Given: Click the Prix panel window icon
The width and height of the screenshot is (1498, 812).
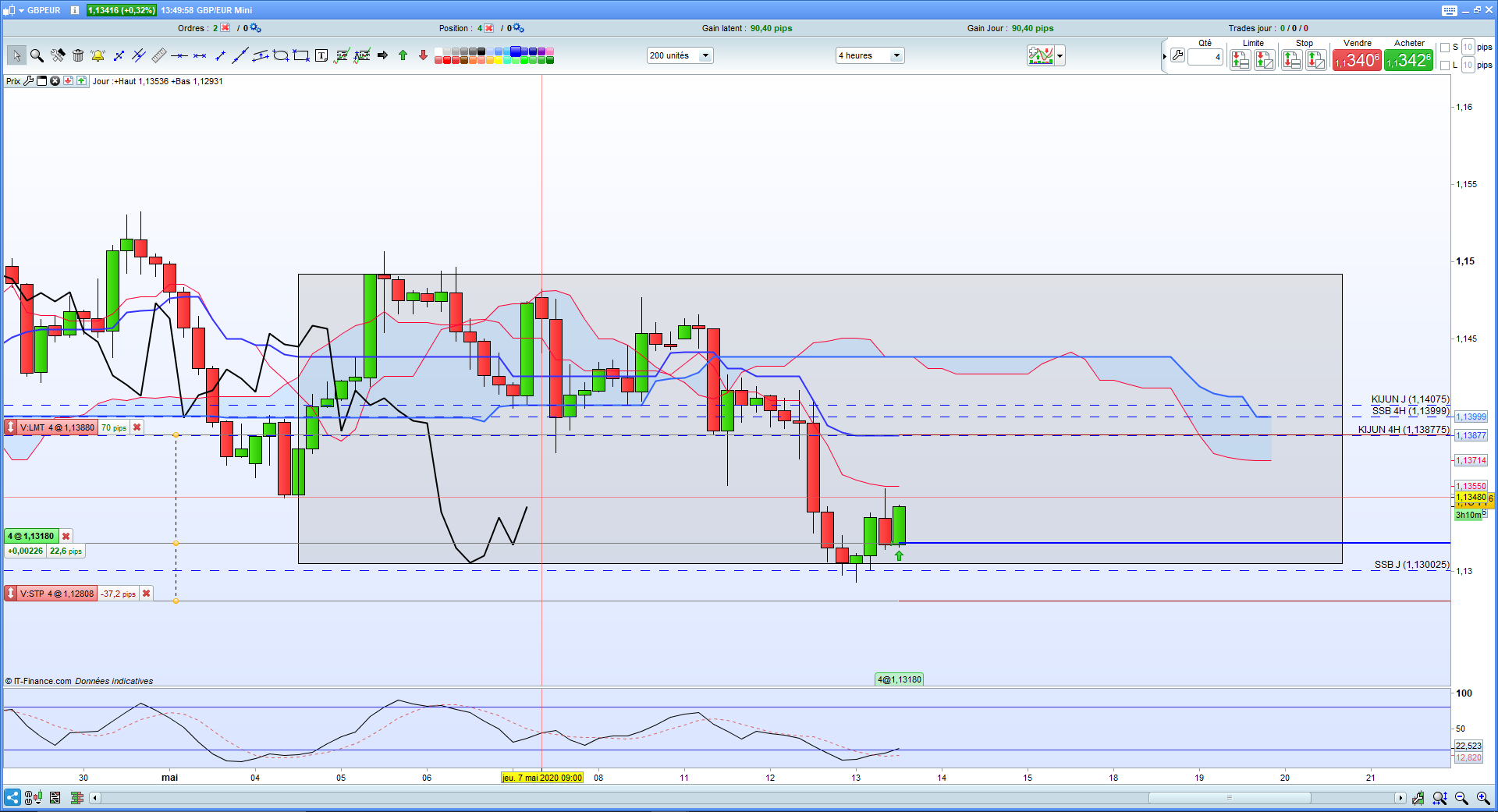Looking at the screenshot, I should coord(42,81).
